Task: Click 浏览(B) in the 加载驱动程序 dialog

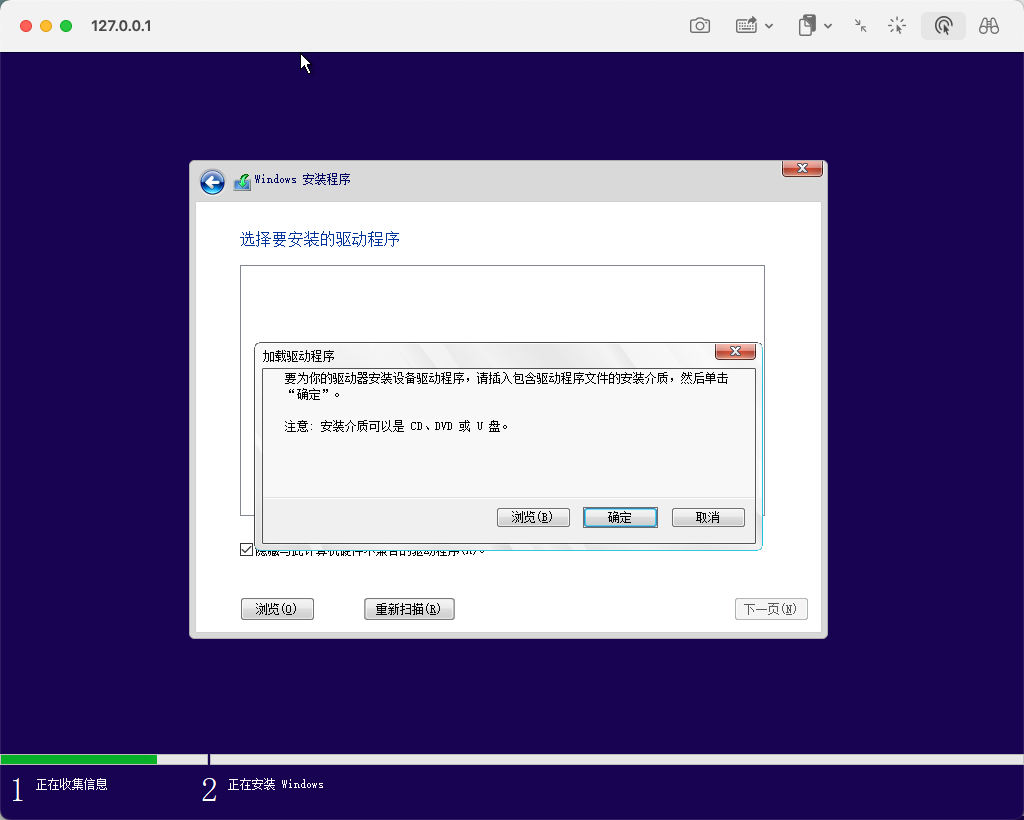Action: tap(533, 517)
